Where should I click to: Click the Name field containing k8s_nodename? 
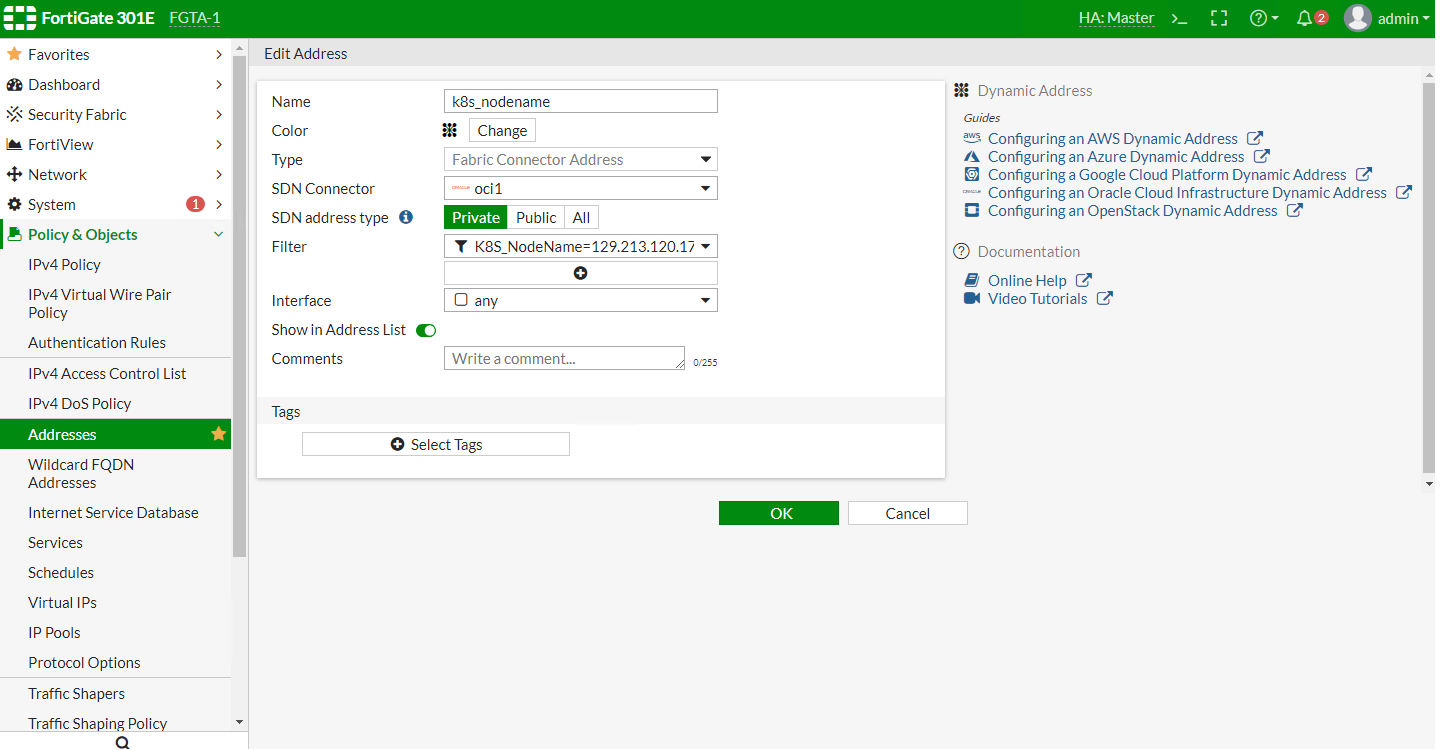(x=580, y=101)
